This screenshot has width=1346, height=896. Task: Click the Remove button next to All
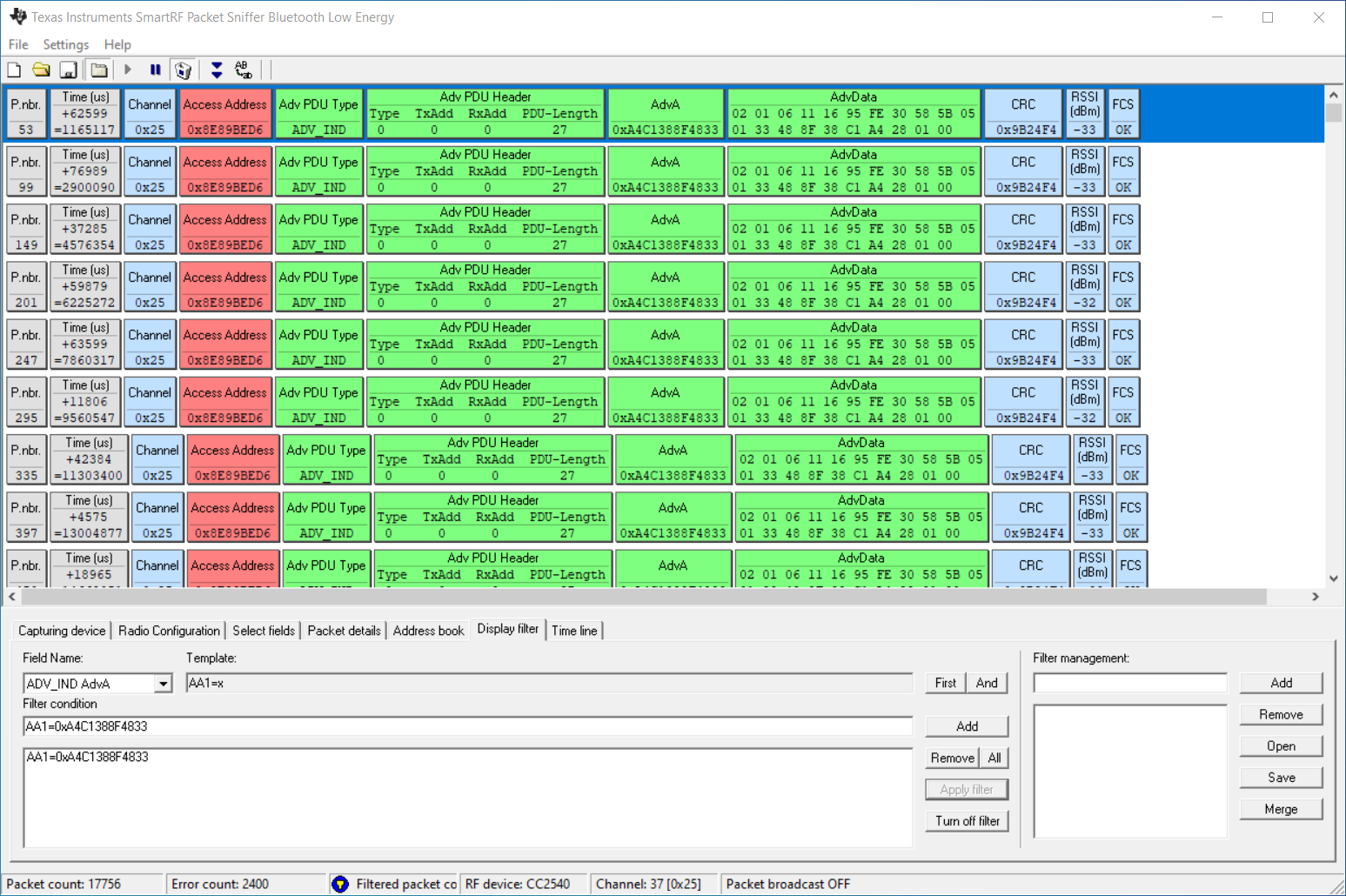pos(953,758)
